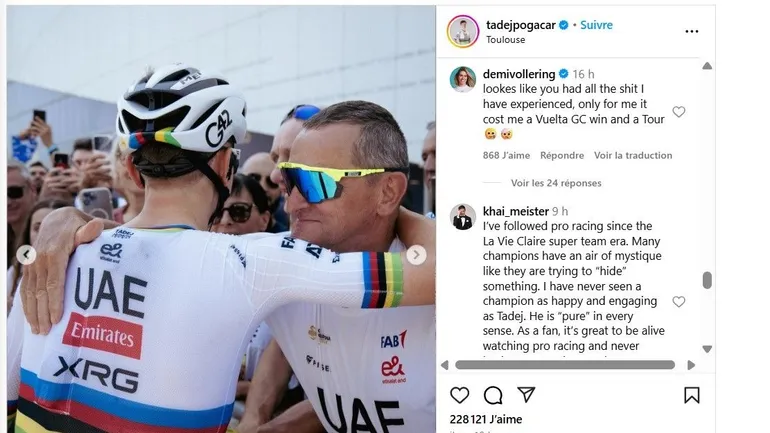Click Répondre under demivollering's comment

tap(562, 155)
